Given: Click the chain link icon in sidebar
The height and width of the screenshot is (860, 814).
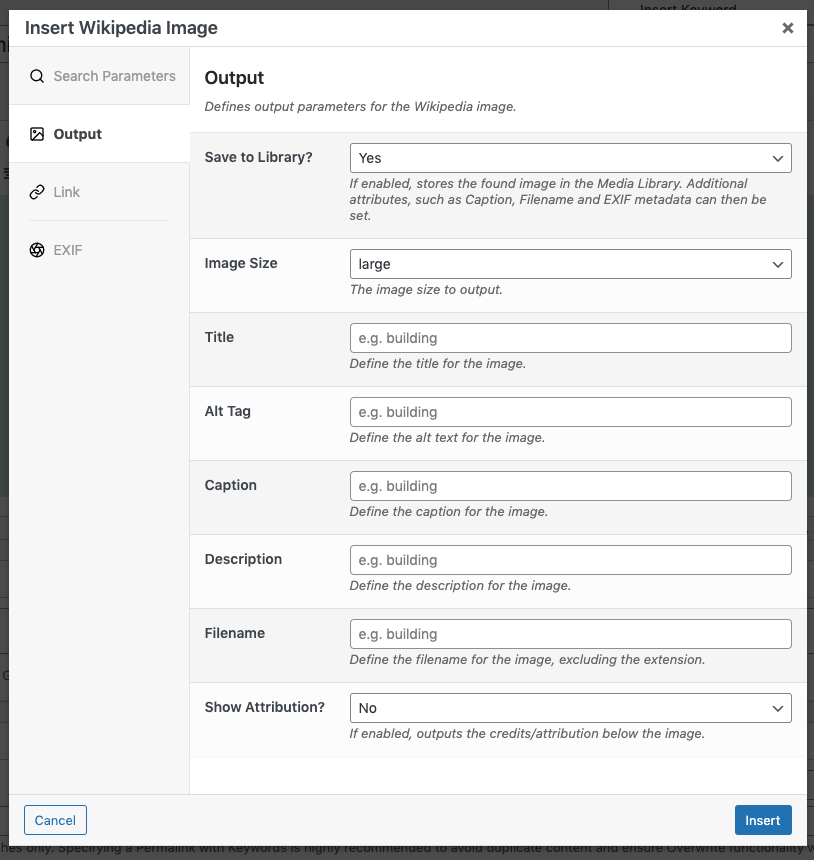Looking at the screenshot, I should click(37, 193).
